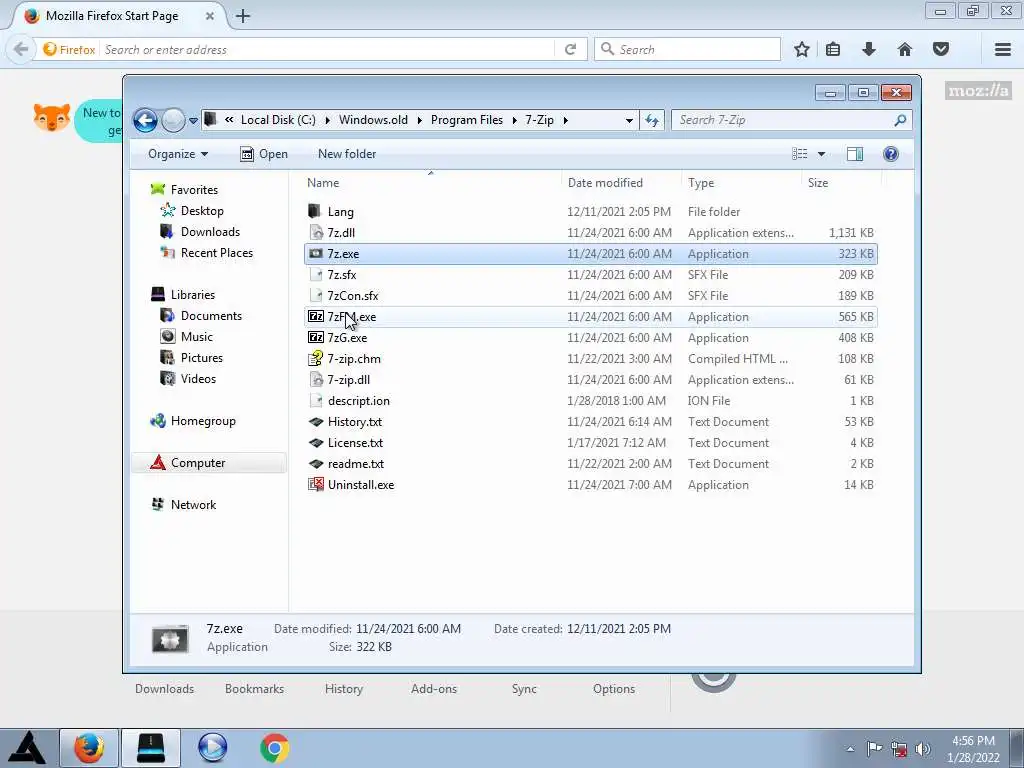
Task: Select the License.txt file icon
Action: (x=316, y=443)
